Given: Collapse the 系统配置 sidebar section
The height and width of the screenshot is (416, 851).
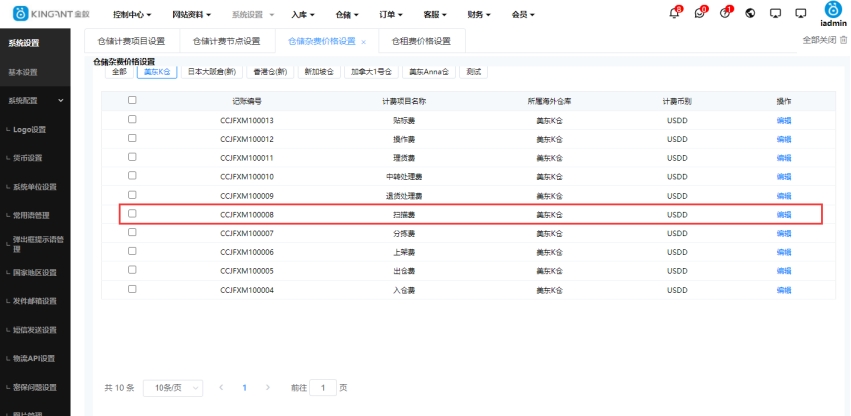Looking at the screenshot, I should pyautogui.click(x=35, y=100).
